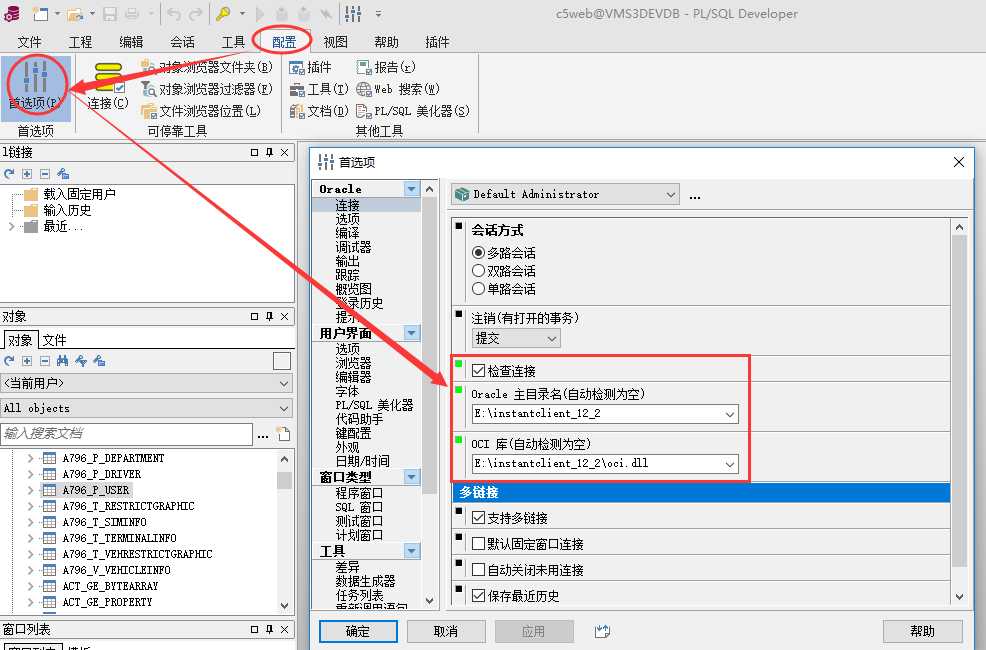986x650 pixels.
Task: Select the 单路会话 radio option
Action: tap(478, 289)
